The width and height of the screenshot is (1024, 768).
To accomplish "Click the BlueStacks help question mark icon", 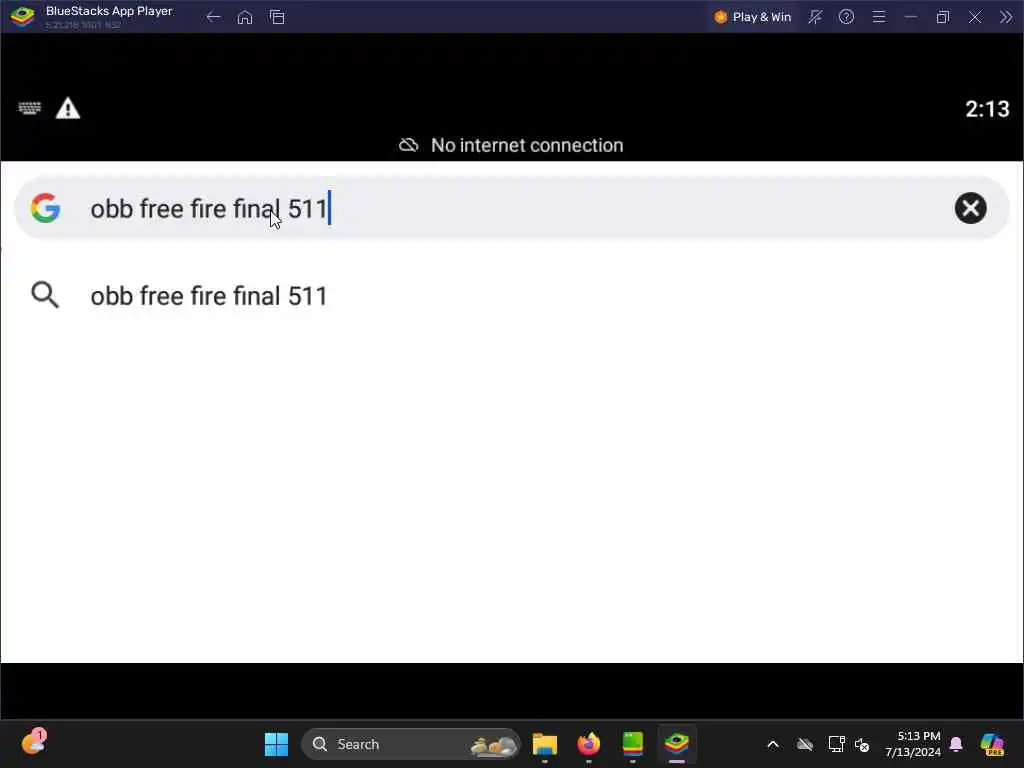I will coord(846,17).
